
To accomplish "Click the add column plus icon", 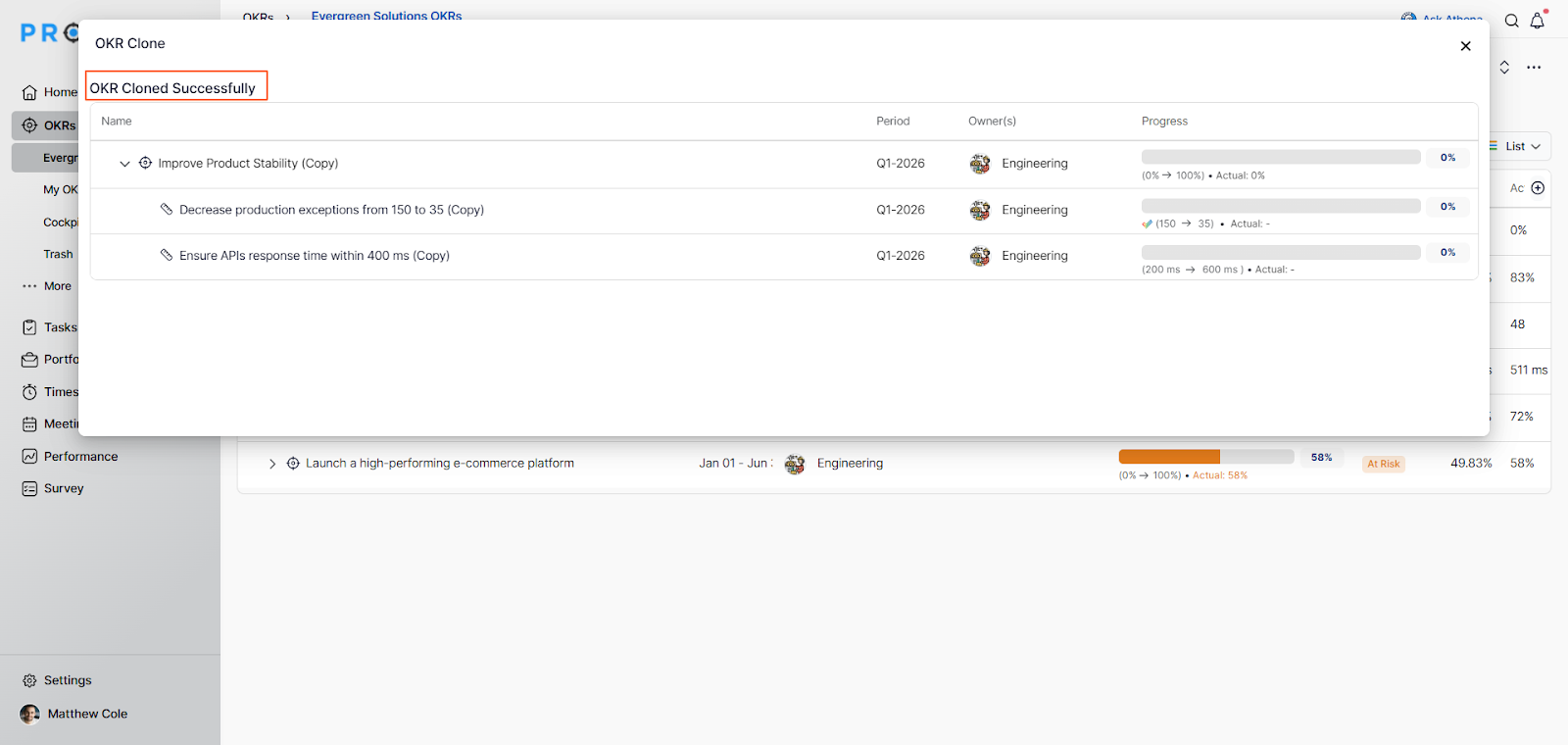I will tap(1538, 188).
